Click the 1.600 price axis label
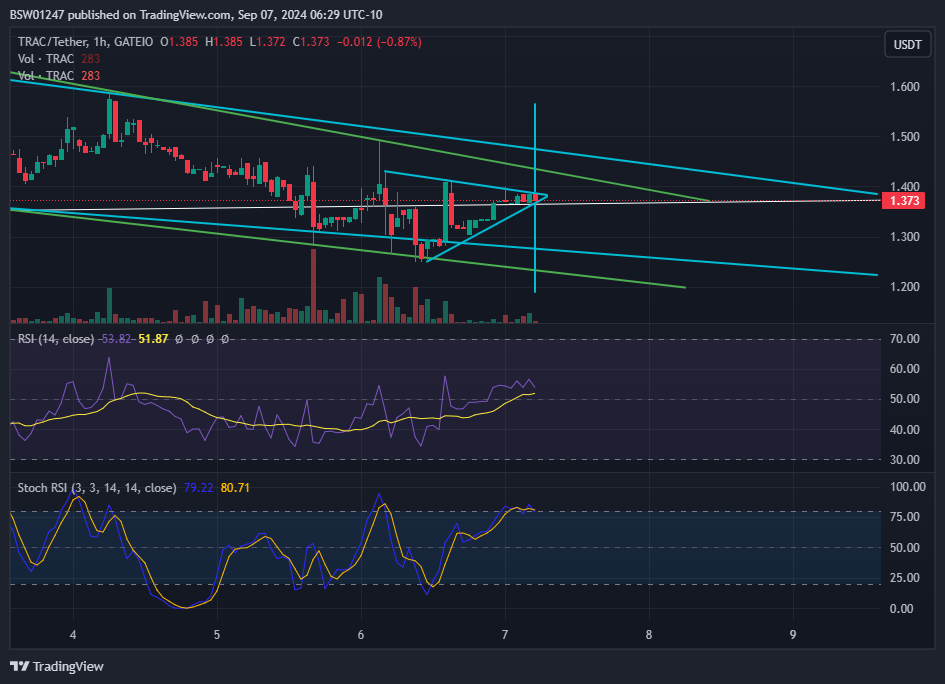 click(x=905, y=87)
